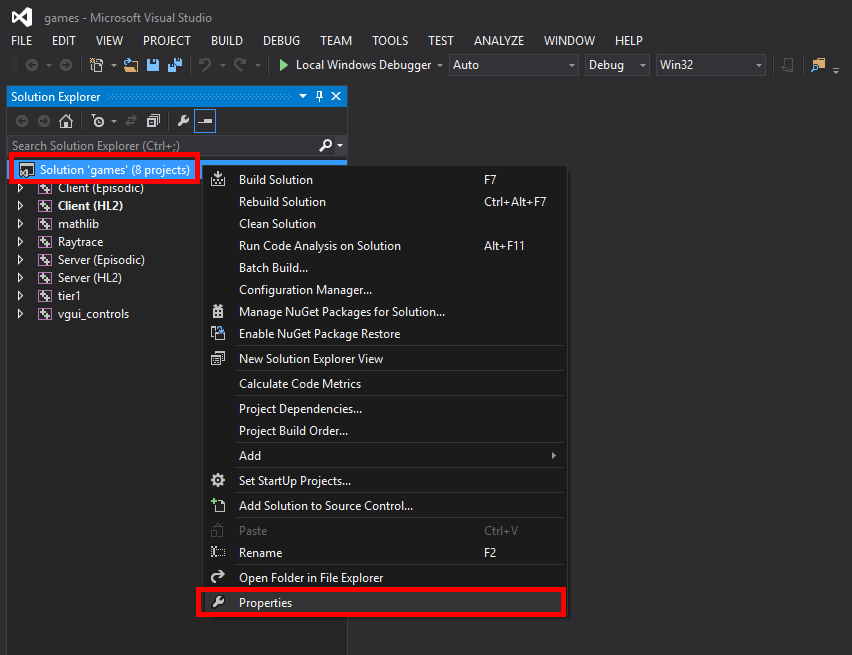Screen dimensions: 852x655
Task: Click in the Search Solution Explorer field
Action: point(163,146)
